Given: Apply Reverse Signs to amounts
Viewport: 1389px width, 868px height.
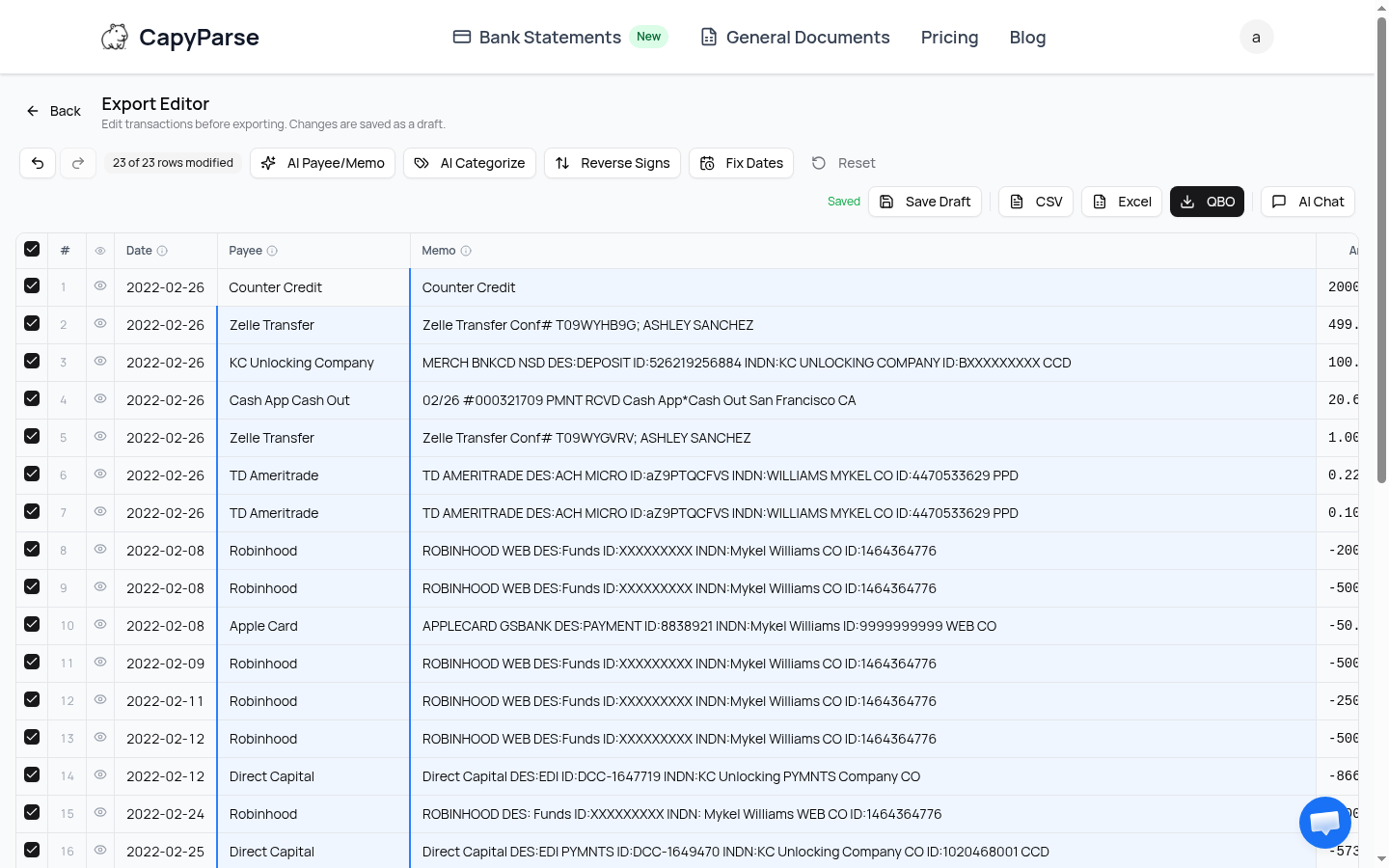Looking at the screenshot, I should (x=613, y=163).
